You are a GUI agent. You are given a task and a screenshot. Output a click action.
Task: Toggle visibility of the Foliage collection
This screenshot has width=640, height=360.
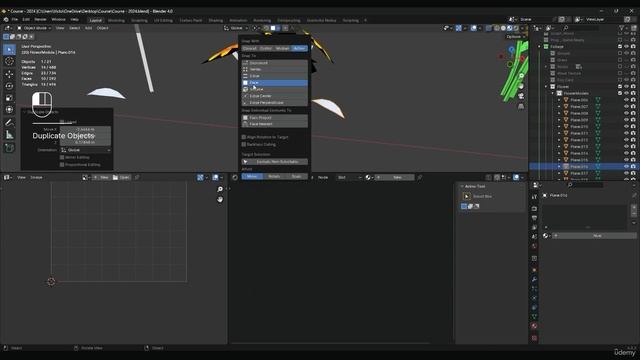pos(626,47)
